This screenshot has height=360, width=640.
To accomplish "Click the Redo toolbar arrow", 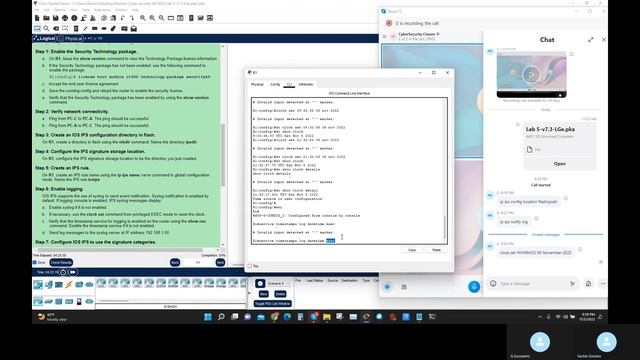I will [x=132, y=18].
